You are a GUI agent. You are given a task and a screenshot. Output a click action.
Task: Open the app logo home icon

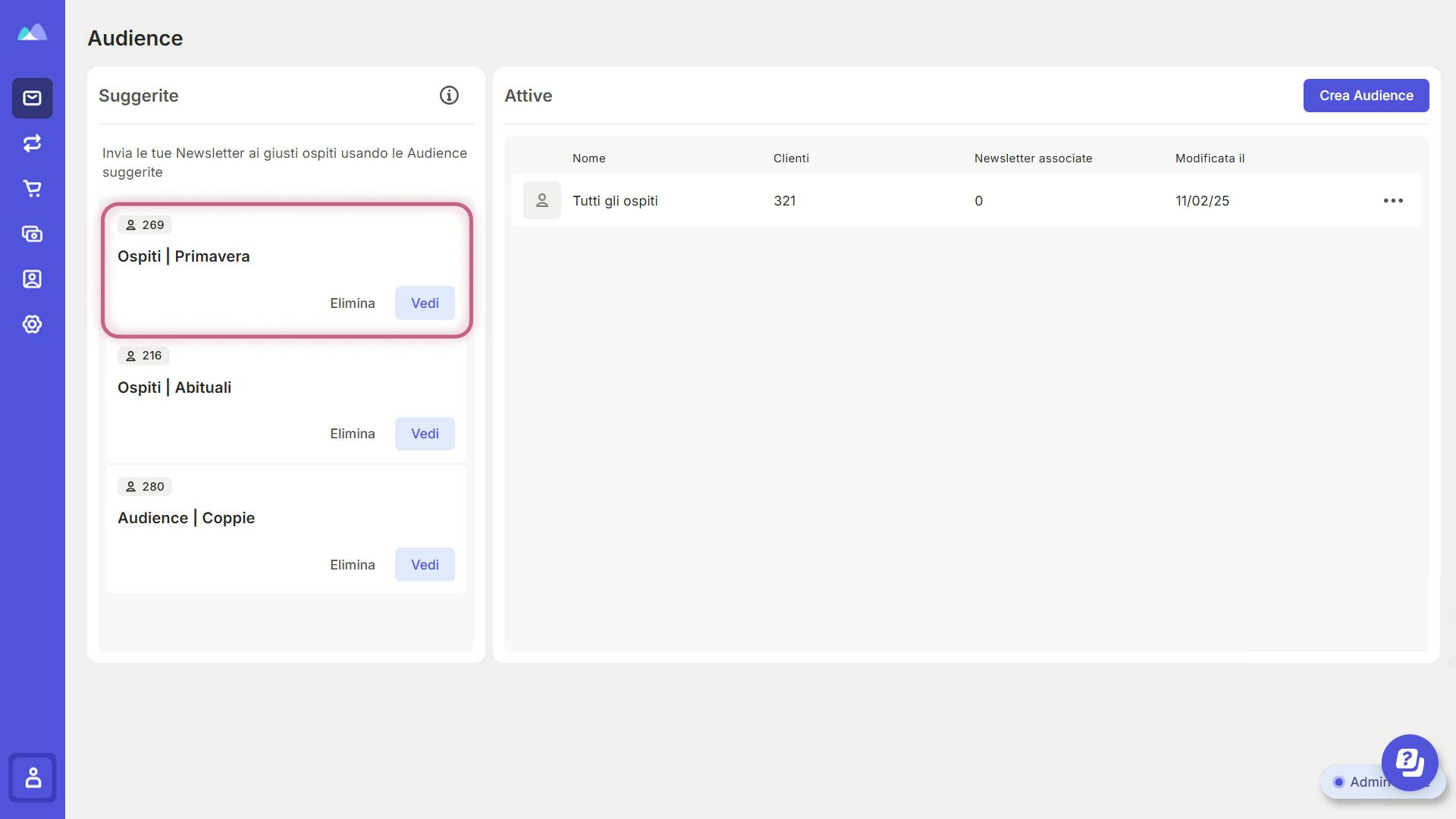point(32,32)
